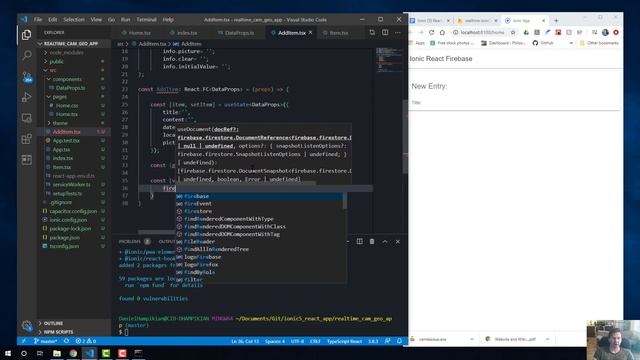
Task: Open the Edit menu
Action: coord(53,19)
